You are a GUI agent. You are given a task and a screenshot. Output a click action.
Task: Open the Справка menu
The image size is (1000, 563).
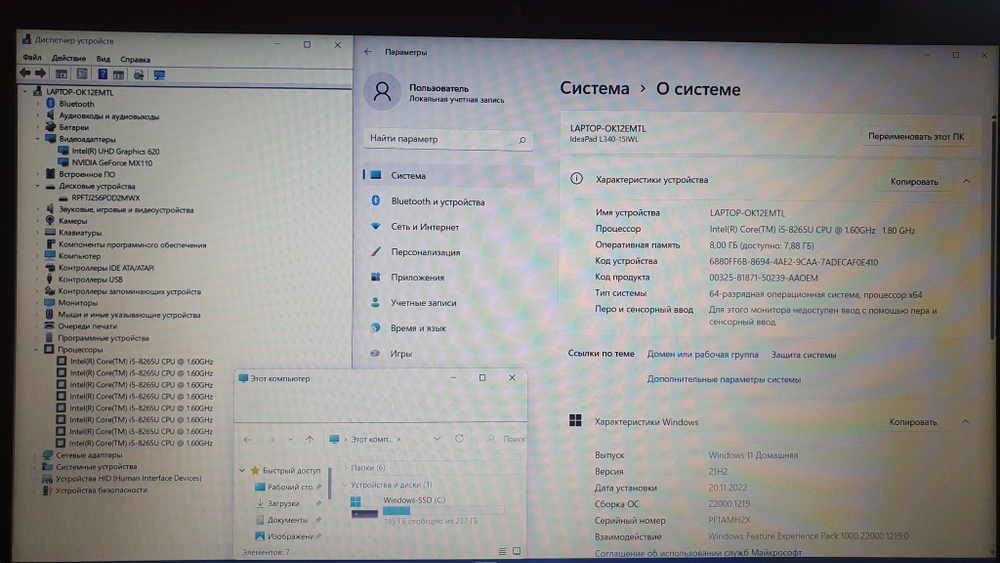135,59
